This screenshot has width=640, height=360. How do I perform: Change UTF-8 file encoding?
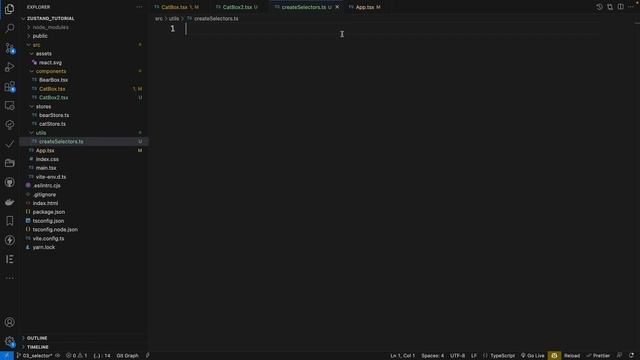point(457,356)
